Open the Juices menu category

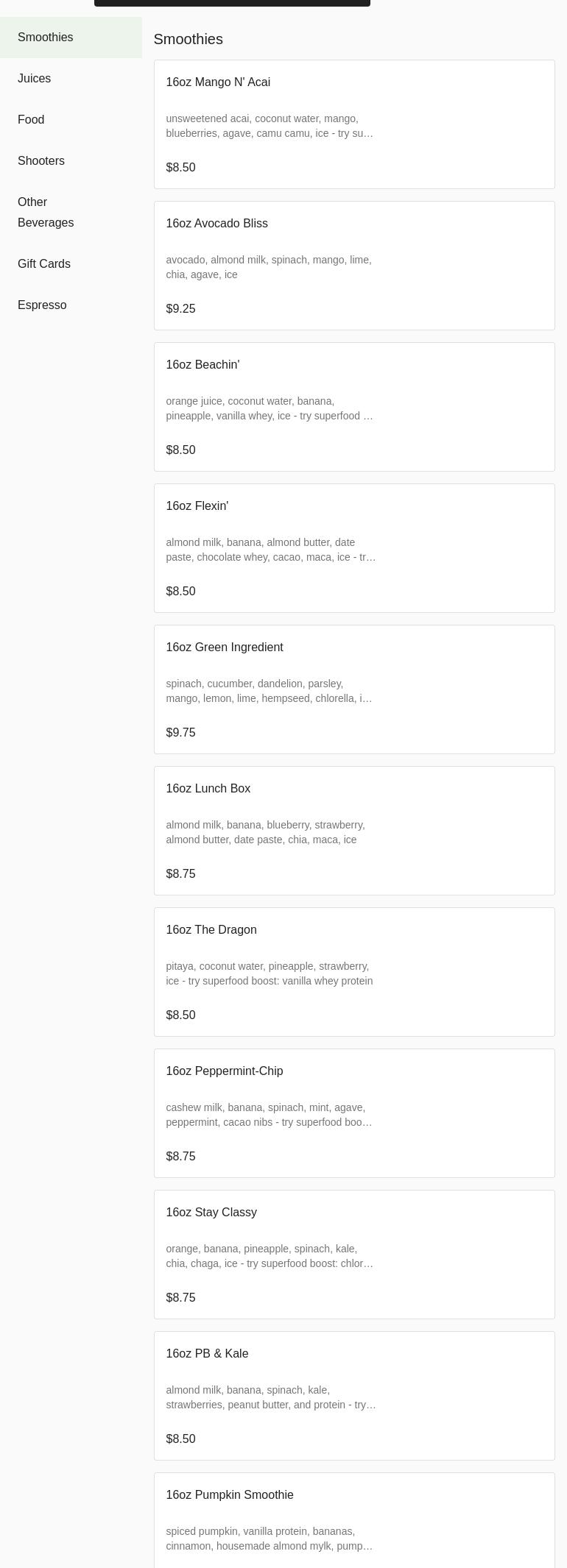click(x=35, y=79)
